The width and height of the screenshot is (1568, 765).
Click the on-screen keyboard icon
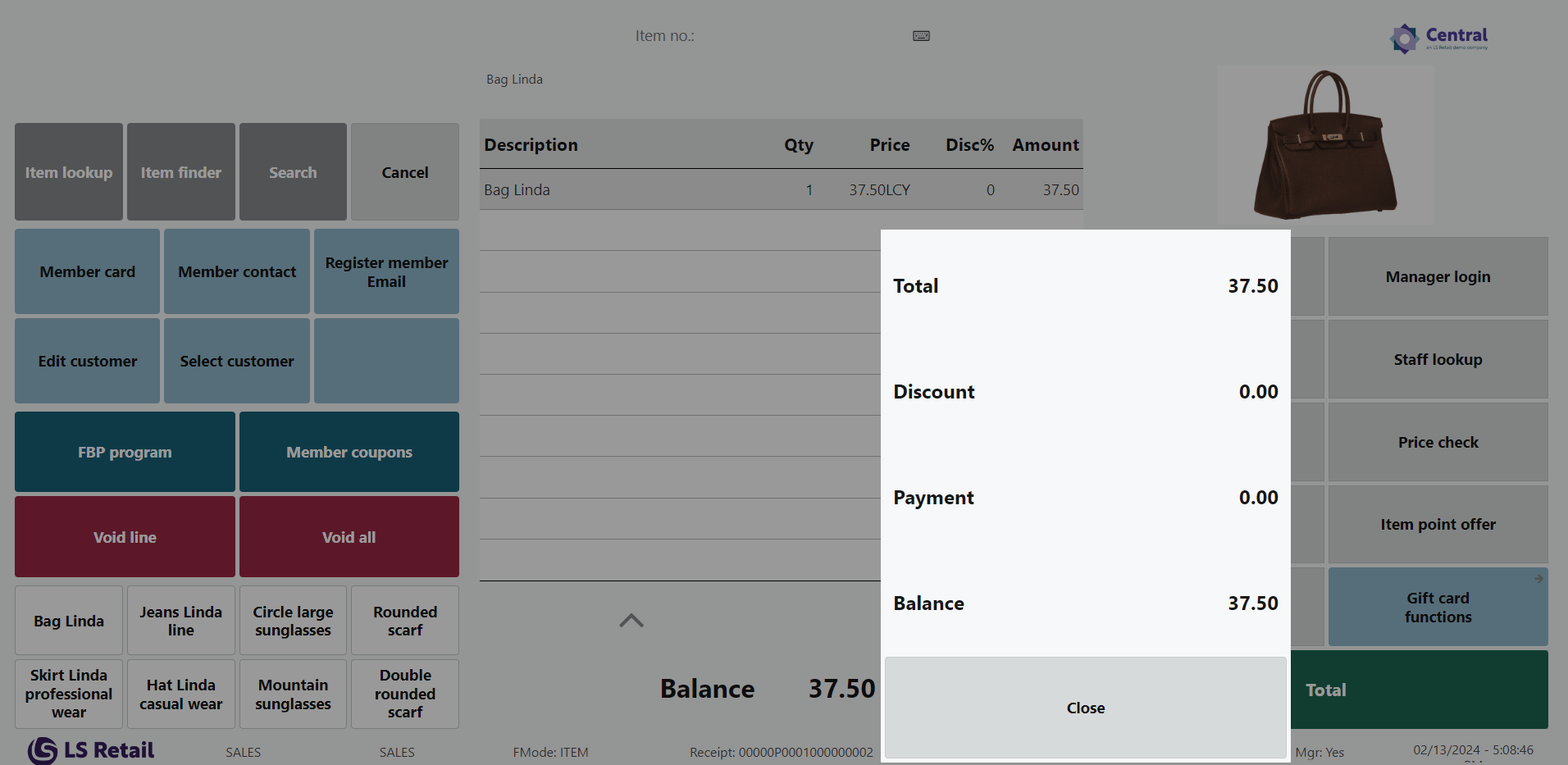pos(921,36)
